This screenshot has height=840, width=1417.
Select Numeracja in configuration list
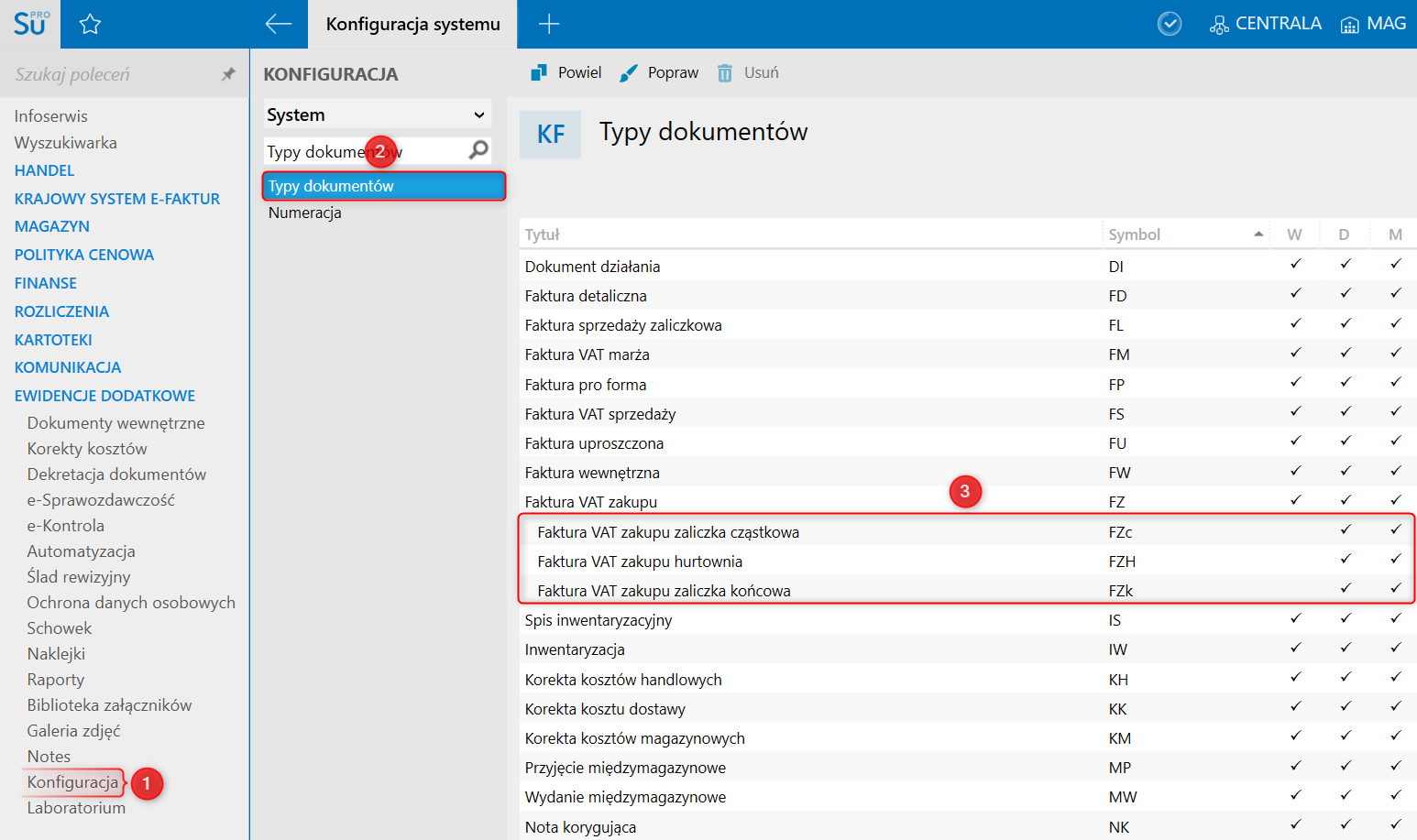click(x=305, y=213)
